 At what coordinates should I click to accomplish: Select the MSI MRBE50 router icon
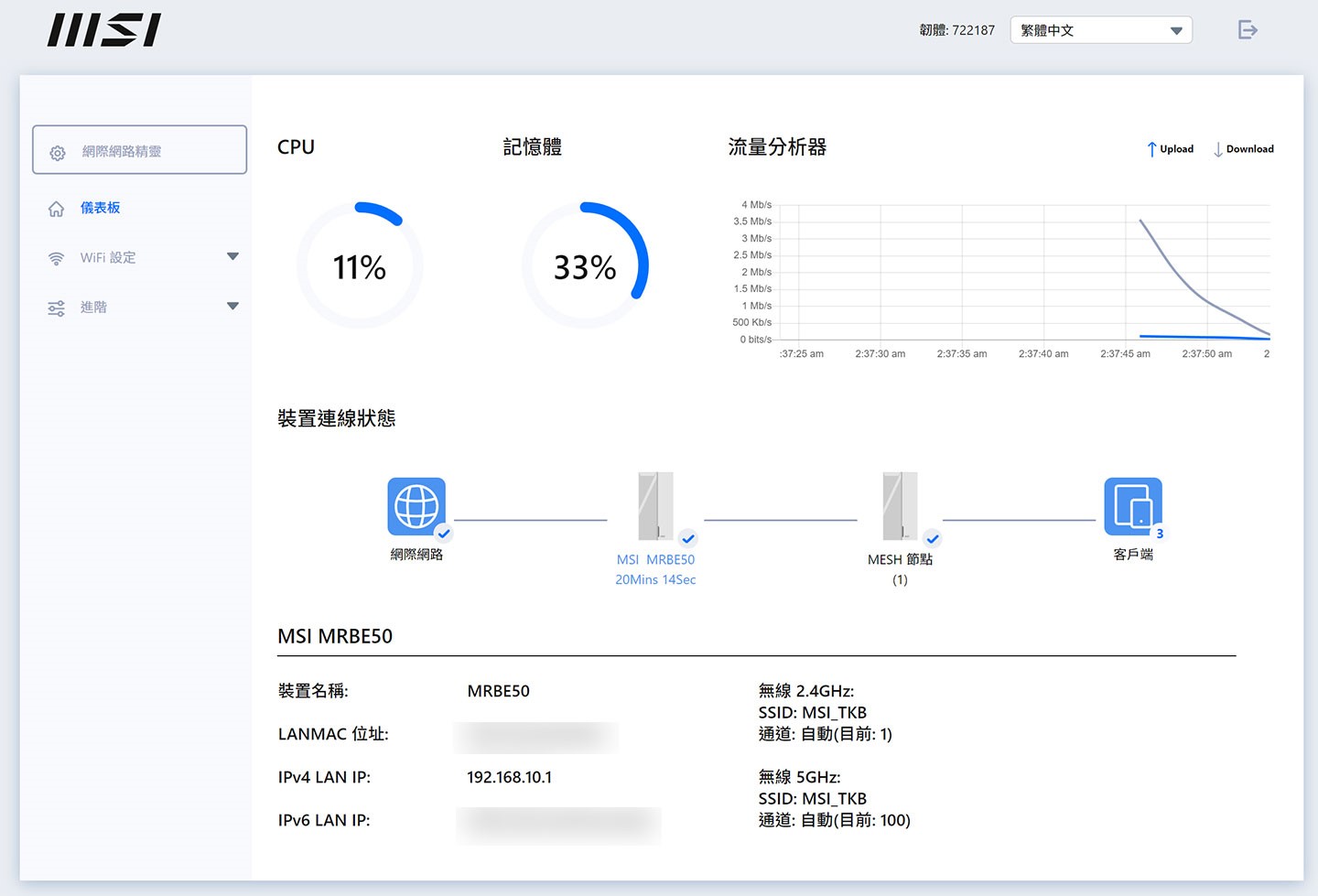655,506
